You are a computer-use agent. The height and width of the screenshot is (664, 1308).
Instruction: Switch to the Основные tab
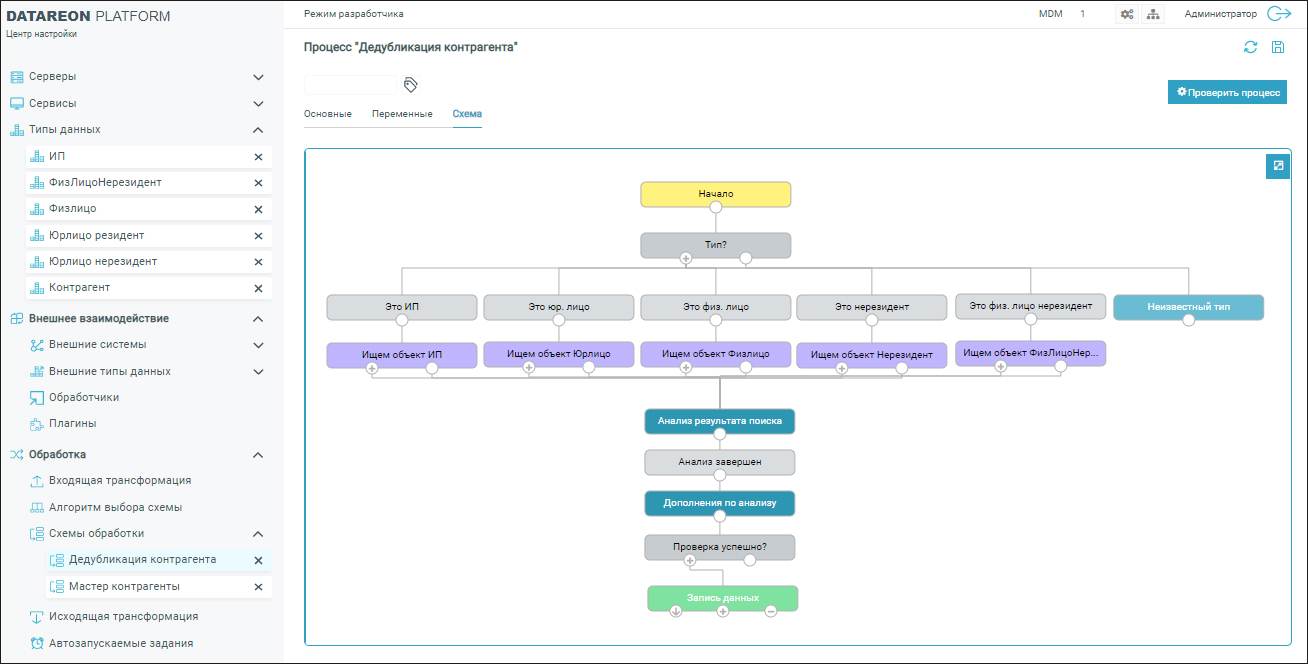[x=327, y=114]
